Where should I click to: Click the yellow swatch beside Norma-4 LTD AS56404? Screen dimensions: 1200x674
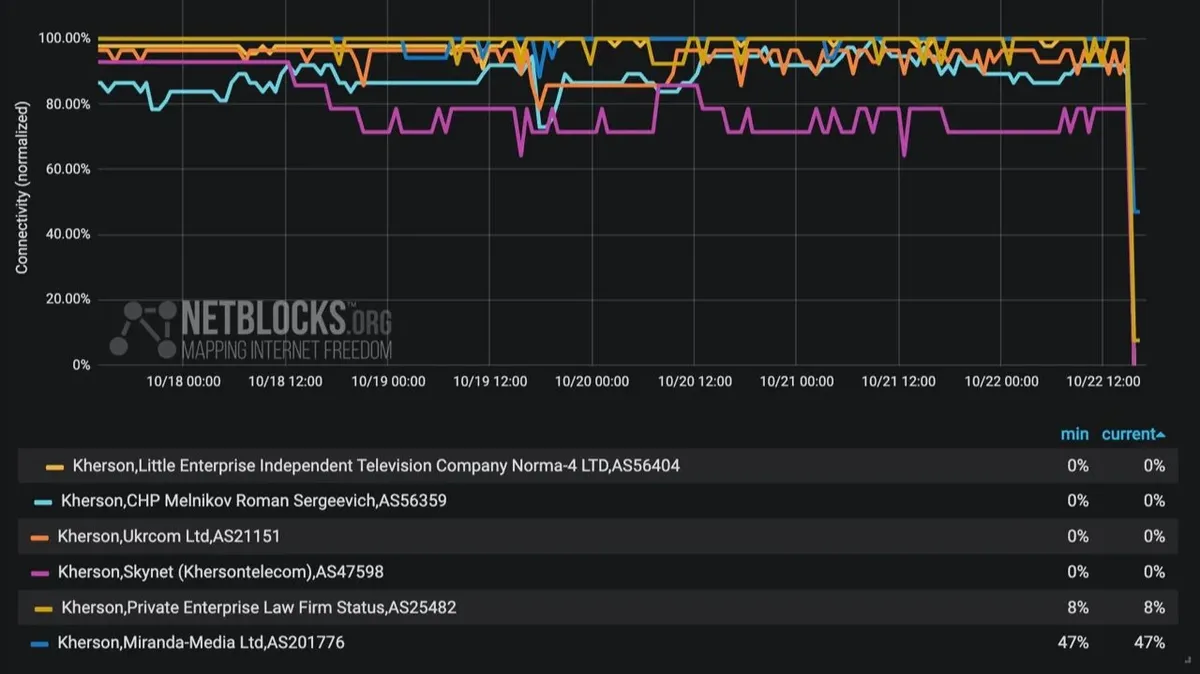(55, 466)
